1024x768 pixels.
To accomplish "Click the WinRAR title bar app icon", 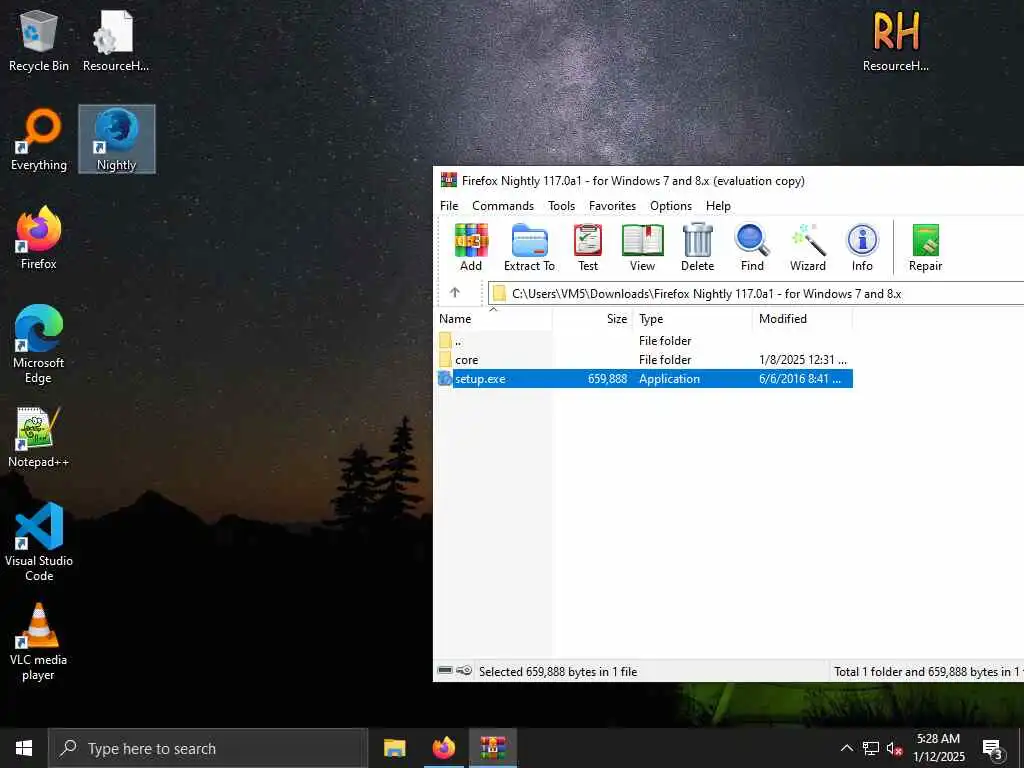I will (449, 180).
